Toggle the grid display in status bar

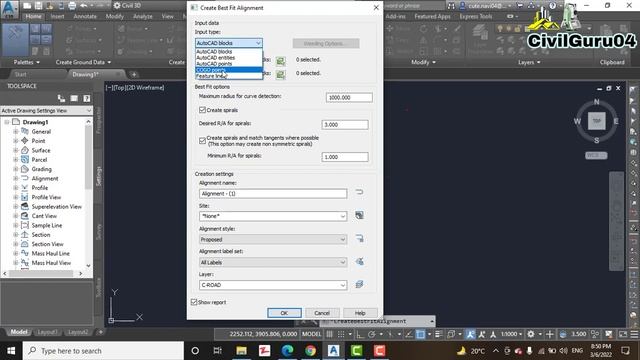[329, 334]
